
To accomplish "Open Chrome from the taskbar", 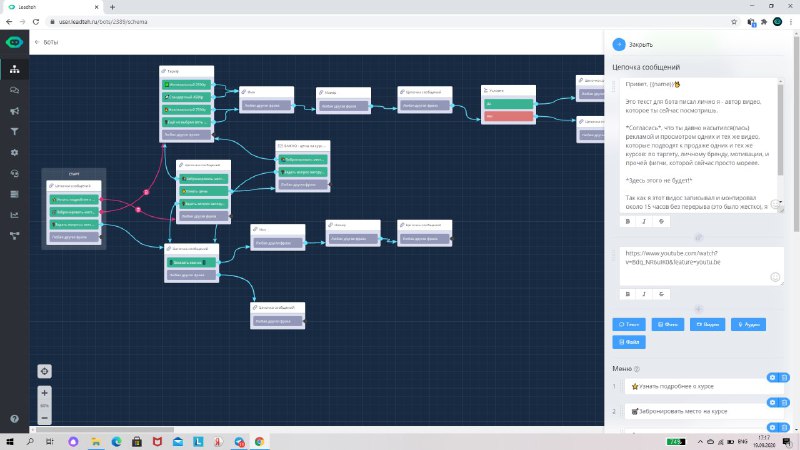I will pos(259,441).
